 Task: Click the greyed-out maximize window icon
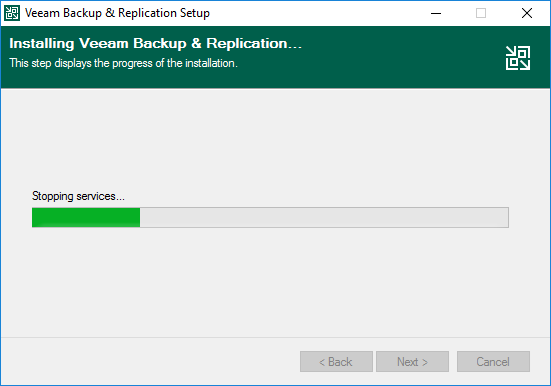(481, 13)
